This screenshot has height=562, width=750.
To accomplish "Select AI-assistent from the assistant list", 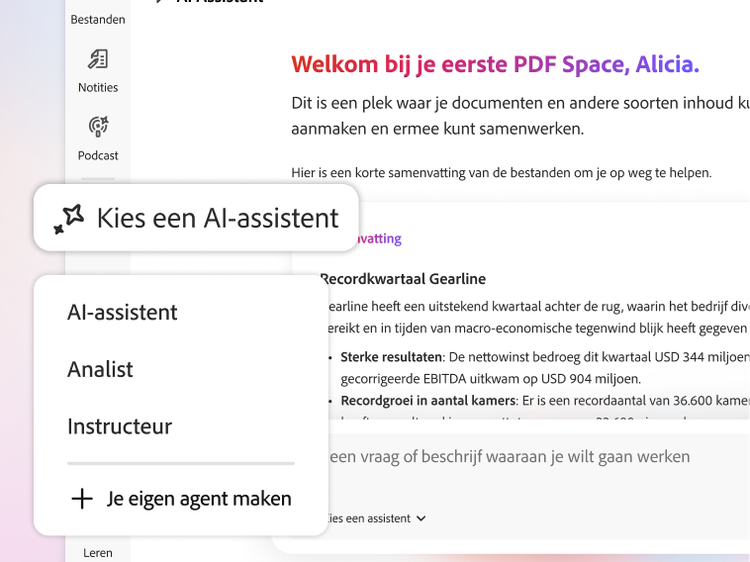I will pyautogui.click(x=122, y=312).
